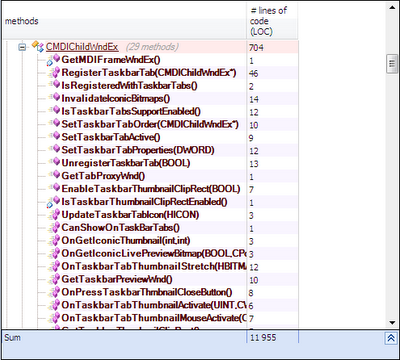Click the icon beside OnPressTaskbarThmbnailCloseButton()
Screen dimensions: 400x360
click(54, 292)
